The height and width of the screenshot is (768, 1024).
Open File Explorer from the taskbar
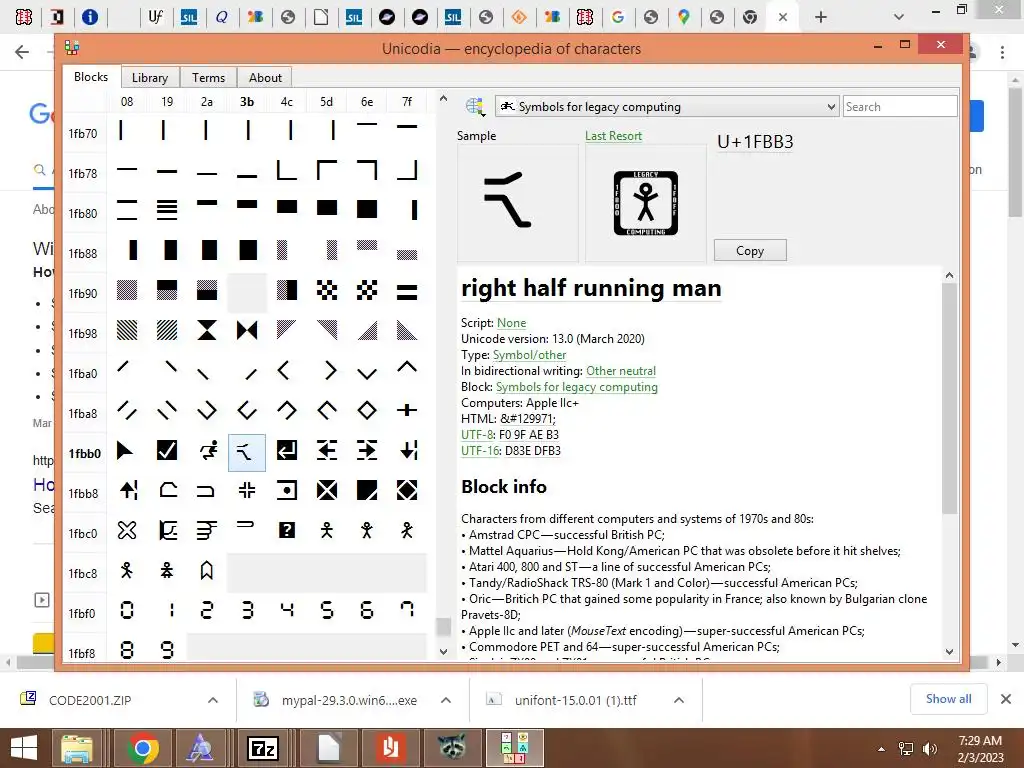(x=77, y=748)
